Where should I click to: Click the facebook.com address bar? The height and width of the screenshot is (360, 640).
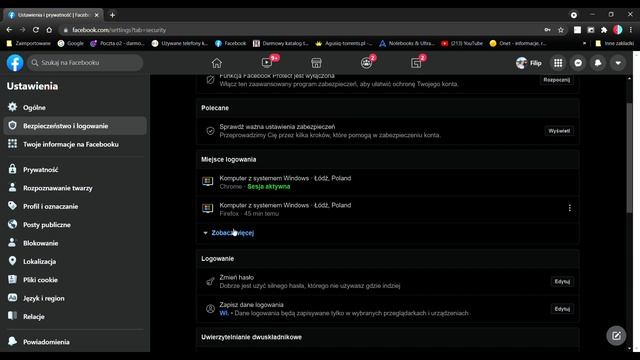point(302,30)
